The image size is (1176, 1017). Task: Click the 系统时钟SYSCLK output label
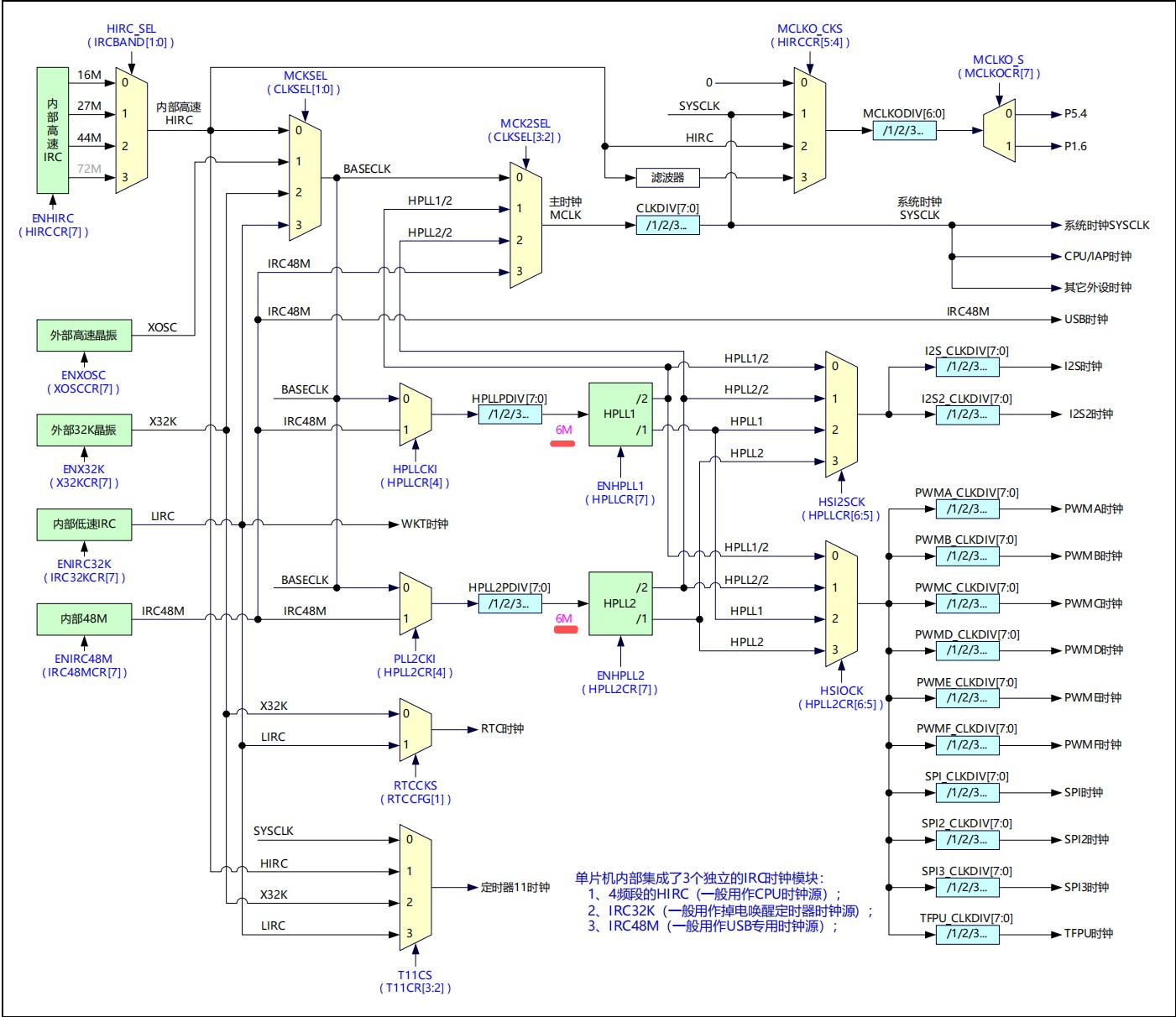coord(1106,225)
